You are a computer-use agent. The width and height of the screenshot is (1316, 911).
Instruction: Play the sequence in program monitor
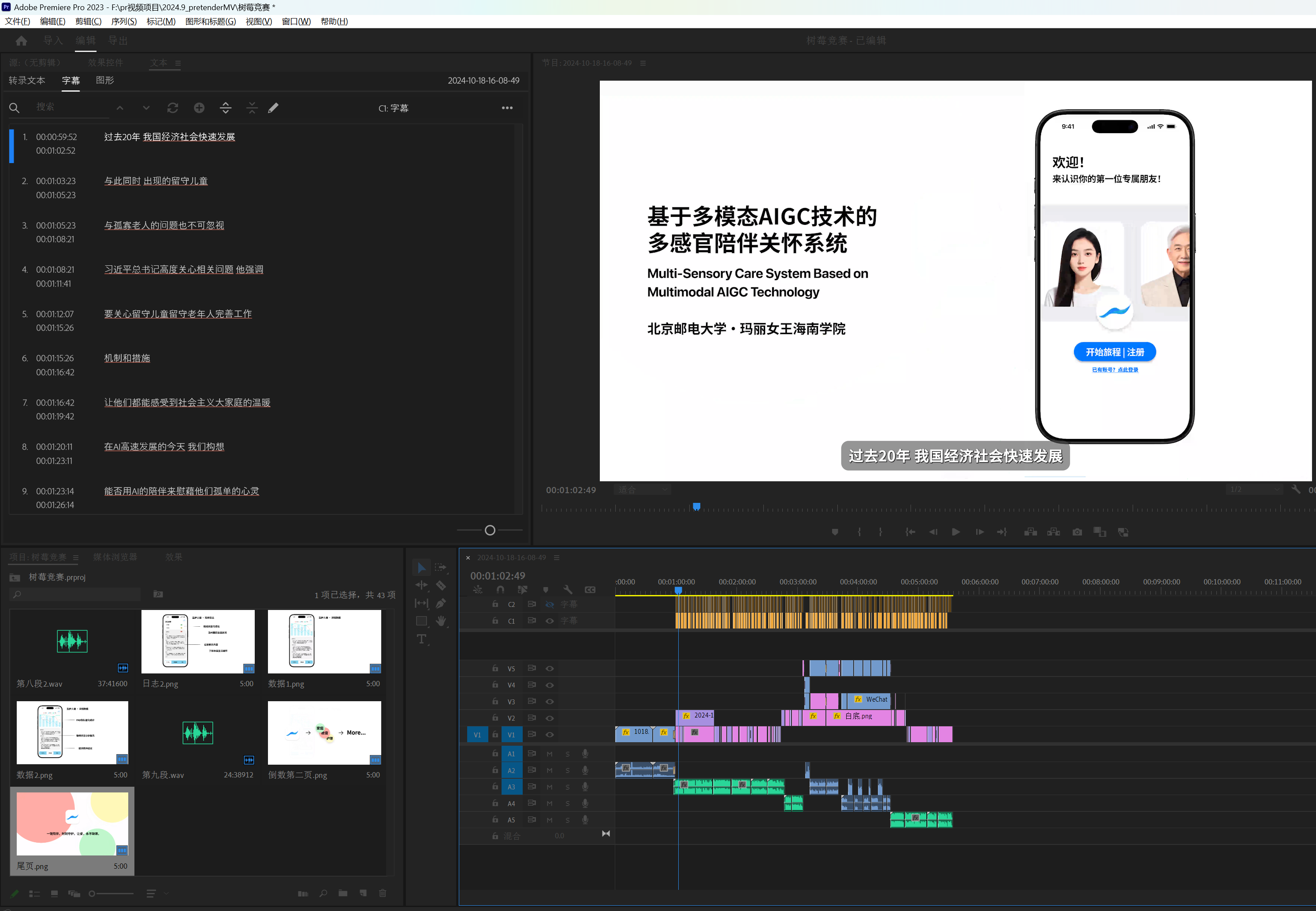(x=956, y=532)
